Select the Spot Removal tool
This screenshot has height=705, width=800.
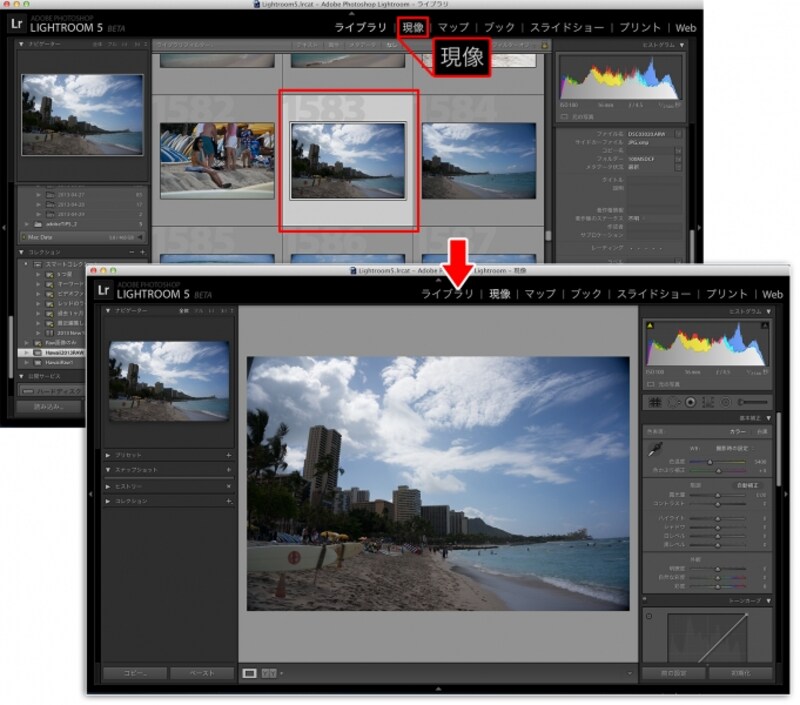coord(675,402)
